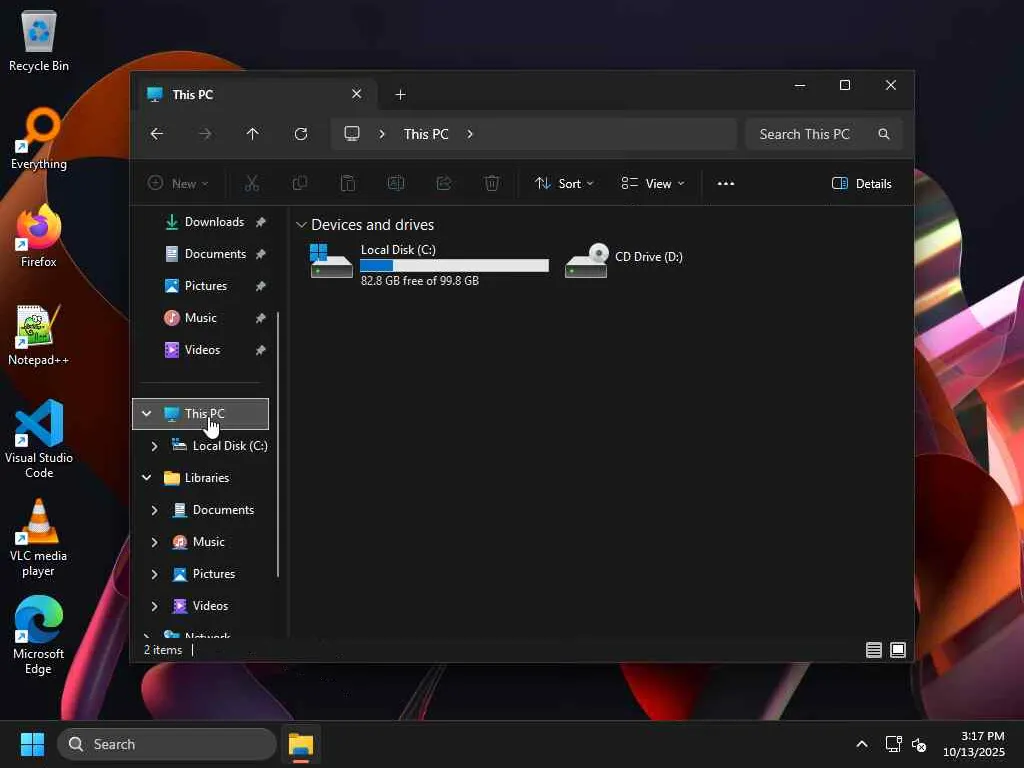Click This PC breadcrumb in address bar
1024x768 pixels.
[426, 134]
